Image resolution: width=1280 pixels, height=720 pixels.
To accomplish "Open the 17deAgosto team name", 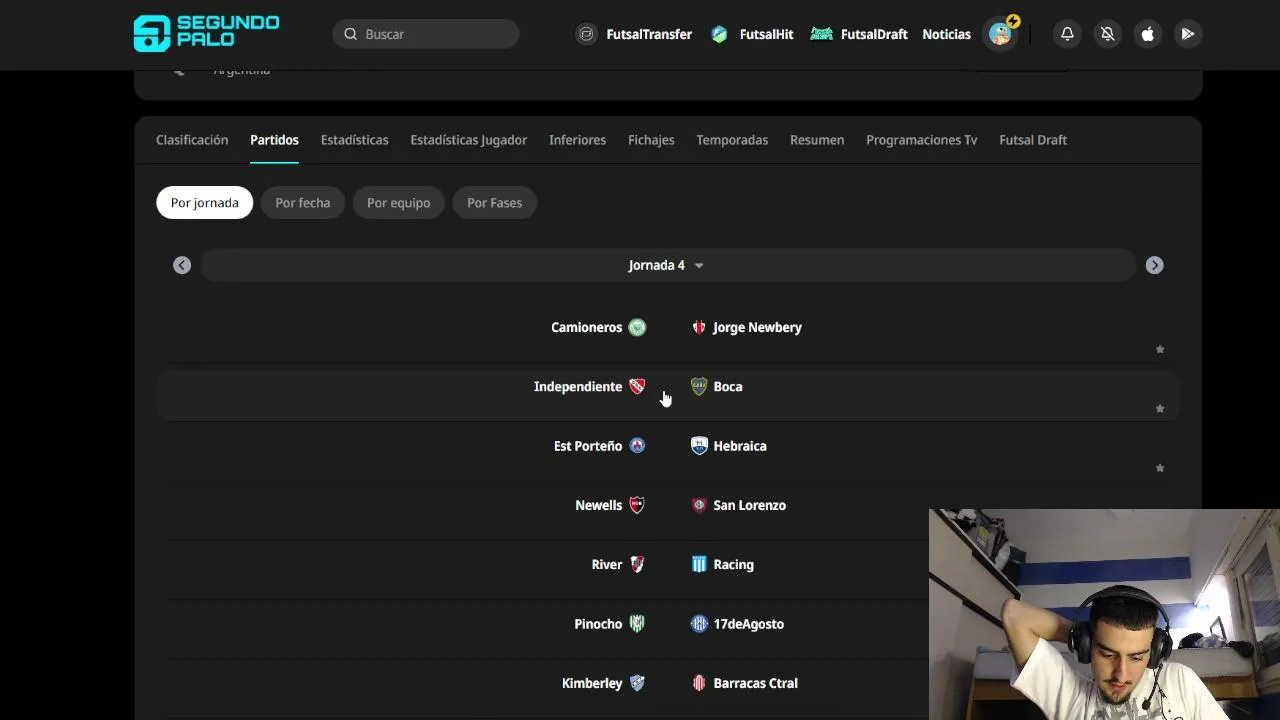I will [x=748, y=624].
